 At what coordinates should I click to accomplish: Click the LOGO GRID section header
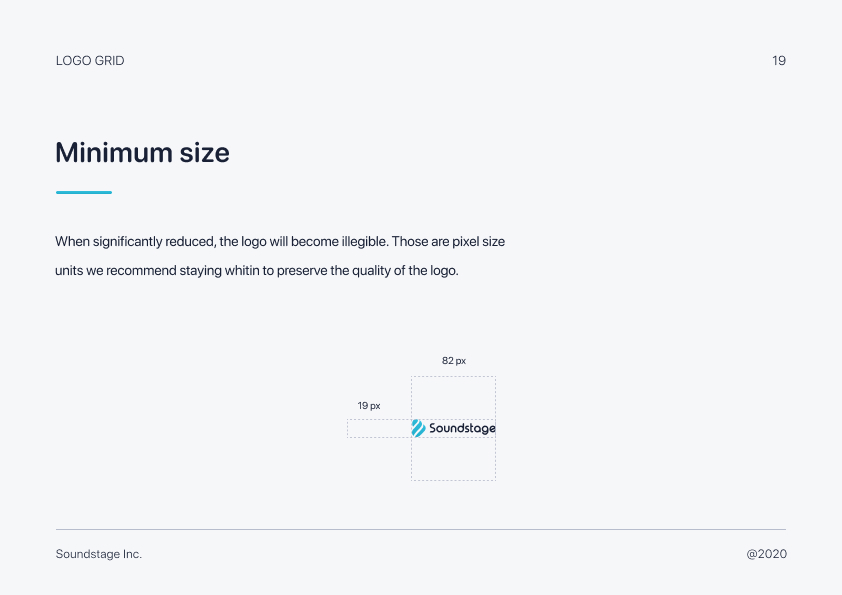click(90, 61)
